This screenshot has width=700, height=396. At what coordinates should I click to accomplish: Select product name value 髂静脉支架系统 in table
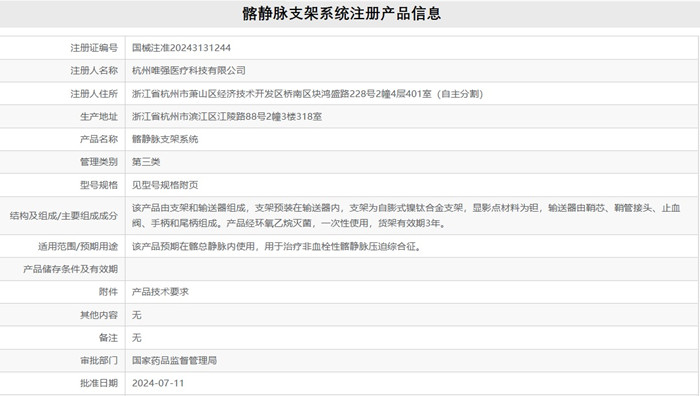point(165,139)
